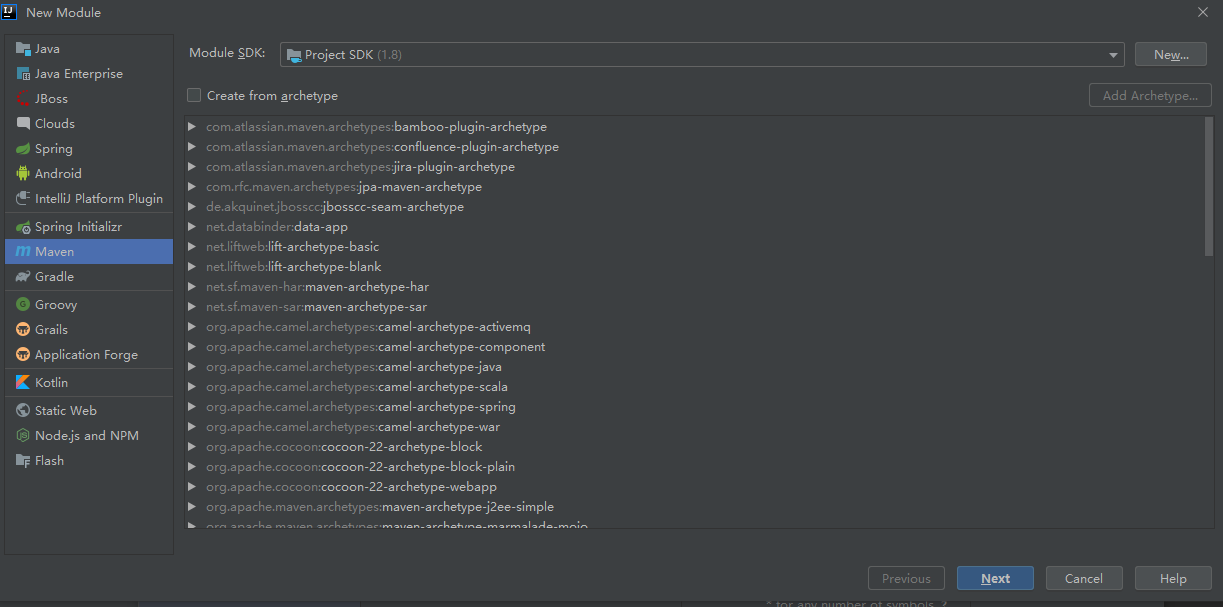Click the Grails icon
The width and height of the screenshot is (1223, 607).
pos(23,329)
